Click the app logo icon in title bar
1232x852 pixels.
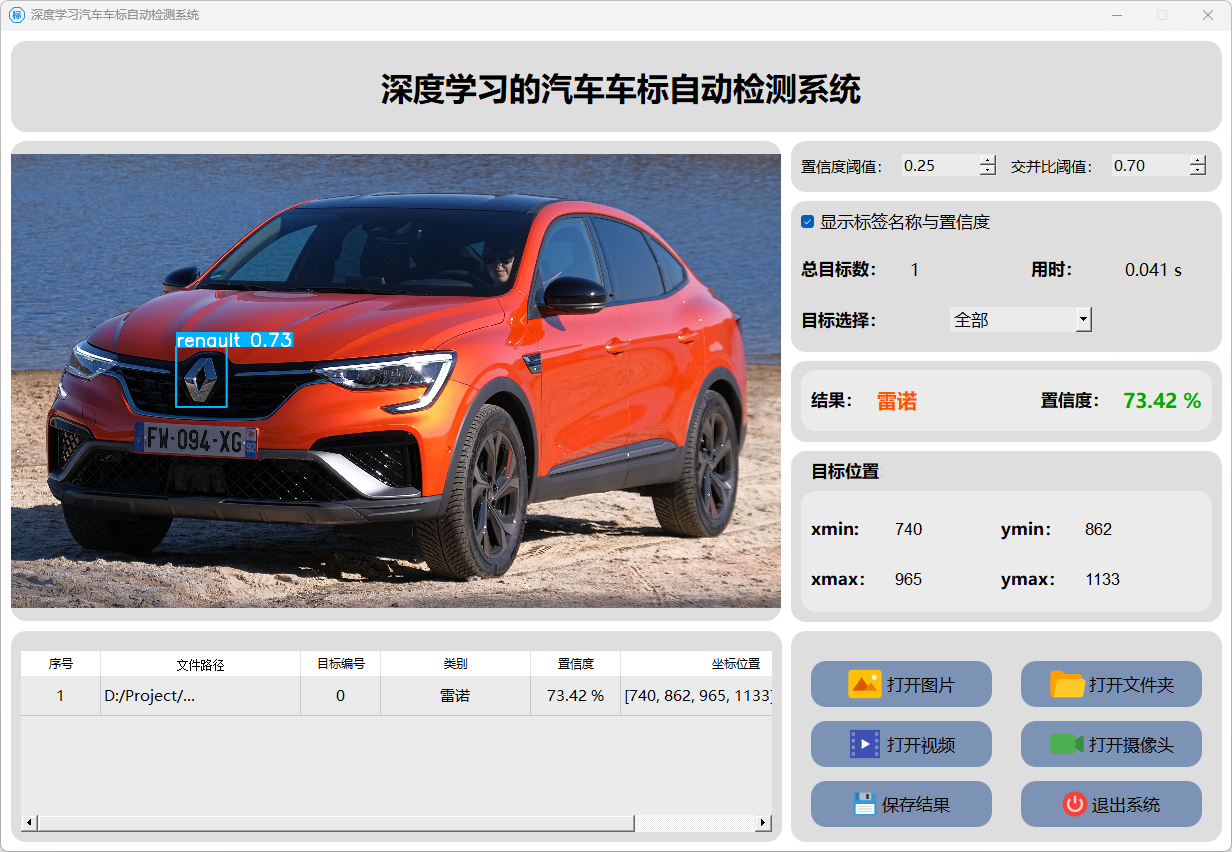(16, 15)
